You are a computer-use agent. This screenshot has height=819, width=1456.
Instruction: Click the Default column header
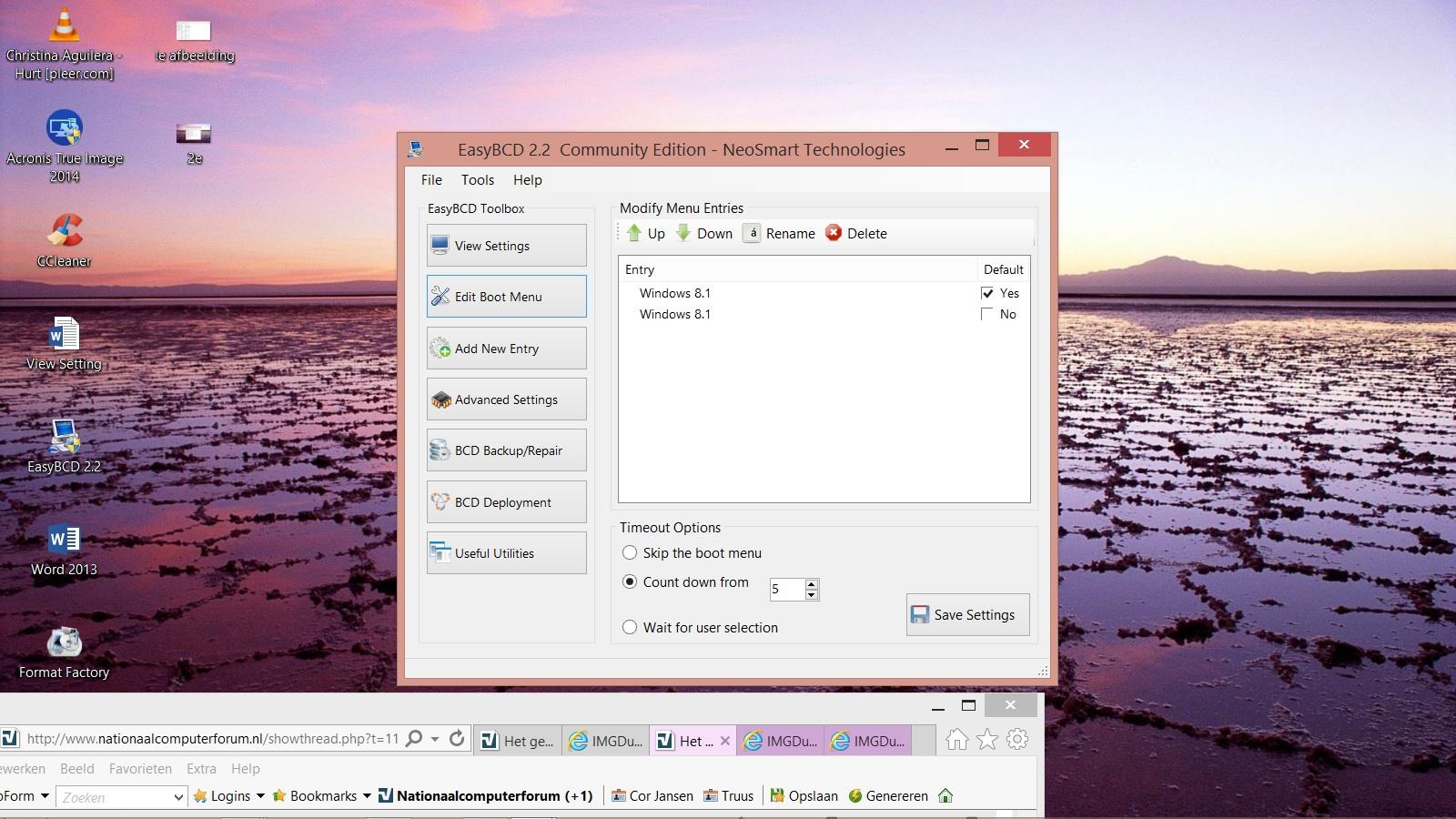coord(1004,269)
